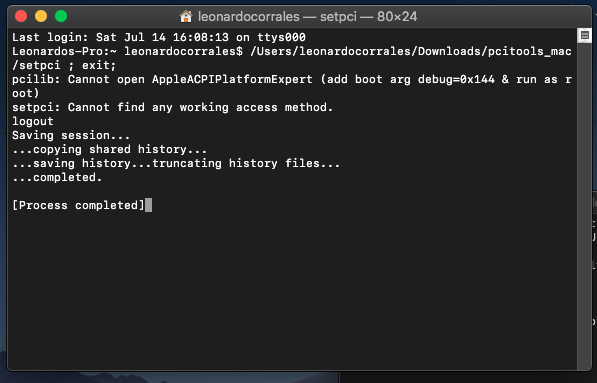Click the home folder icon in the title bar

click(186, 16)
